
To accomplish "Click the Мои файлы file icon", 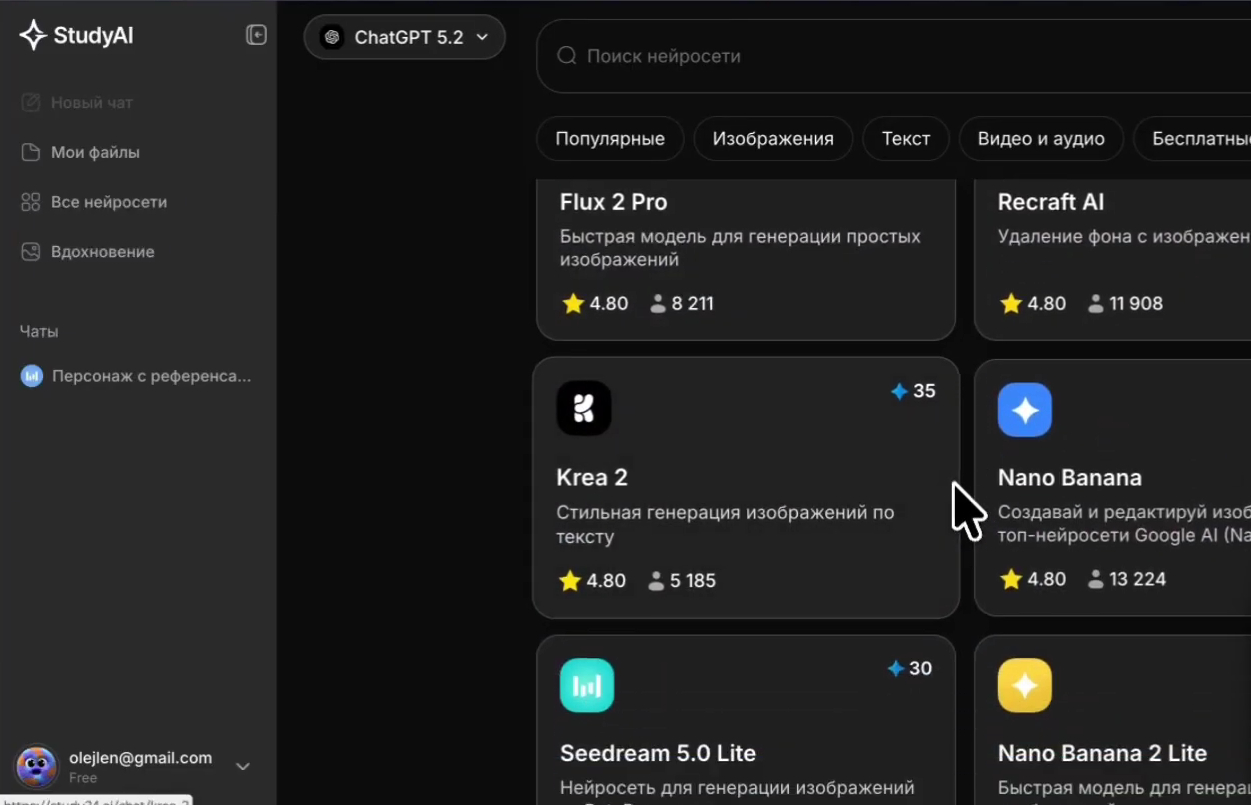I will pyautogui.click(x=31, y=152).
